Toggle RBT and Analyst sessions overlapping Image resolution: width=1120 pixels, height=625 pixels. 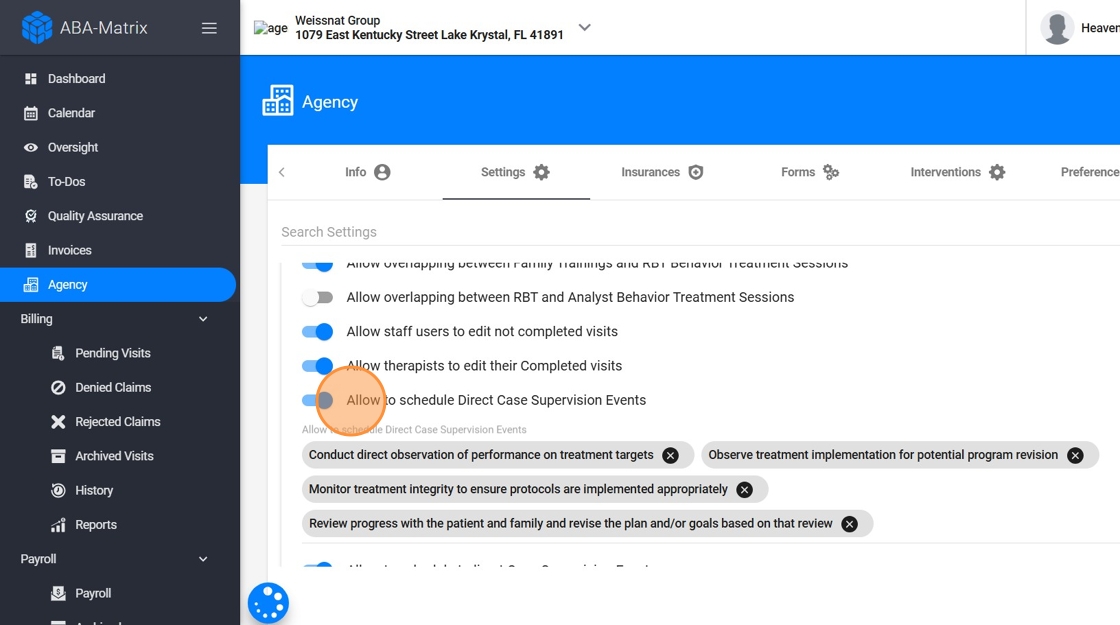pyautogui.click(x=317, y=297)
